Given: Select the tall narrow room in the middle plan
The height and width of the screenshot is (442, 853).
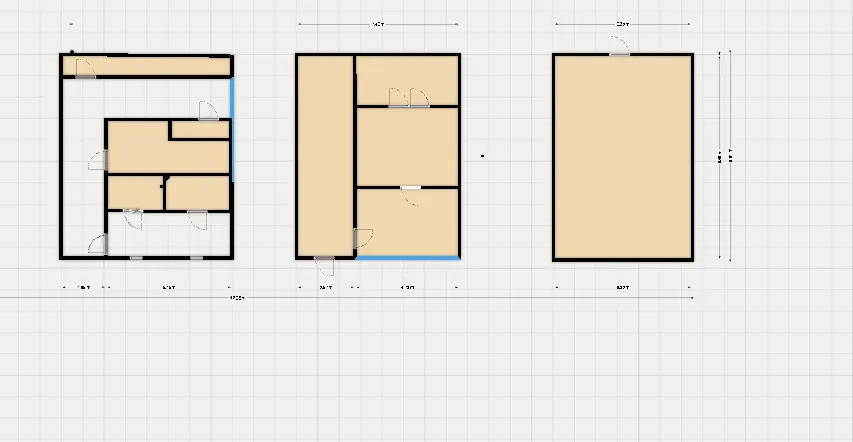Looking at the screenshot, I should [x=325, y=150].
